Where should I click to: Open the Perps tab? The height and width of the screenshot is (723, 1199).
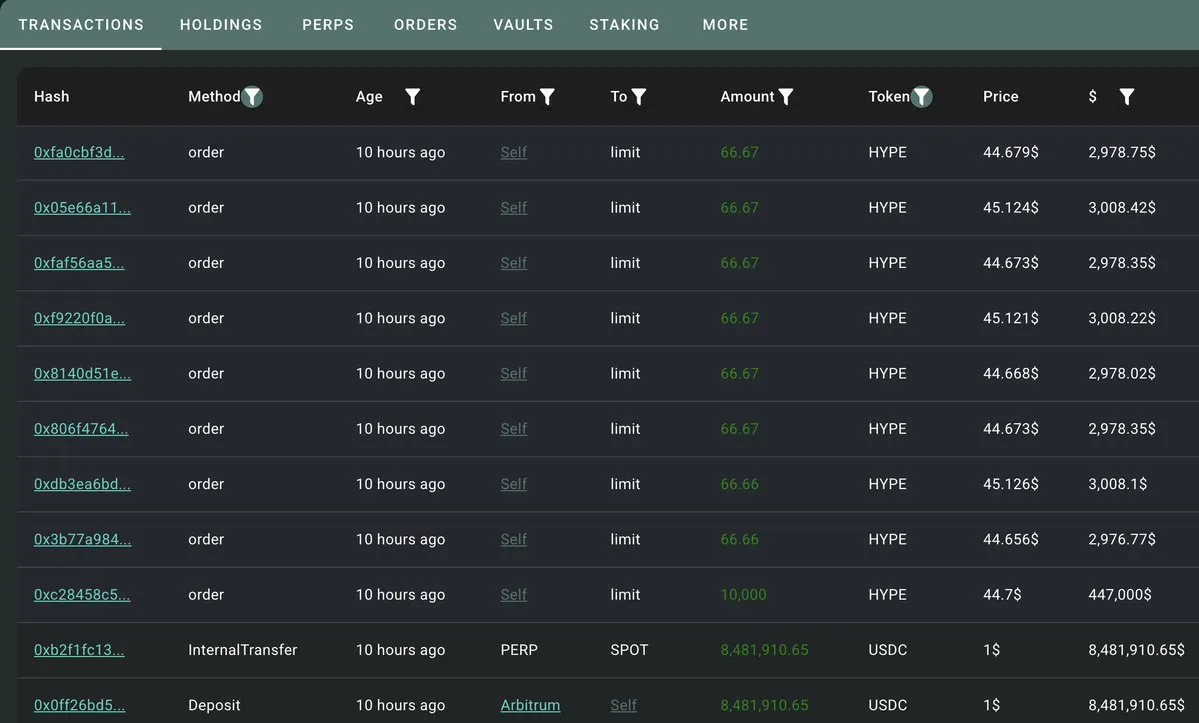coord(328,24)
